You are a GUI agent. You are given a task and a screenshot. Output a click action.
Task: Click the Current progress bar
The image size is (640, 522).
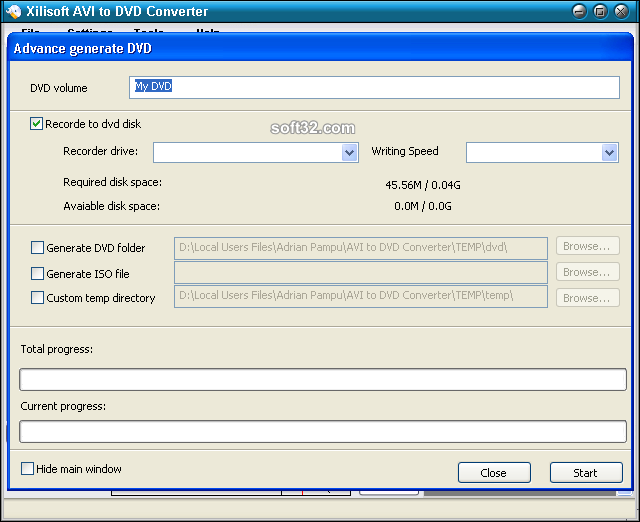pyautogui.click(x=323, y=431)
